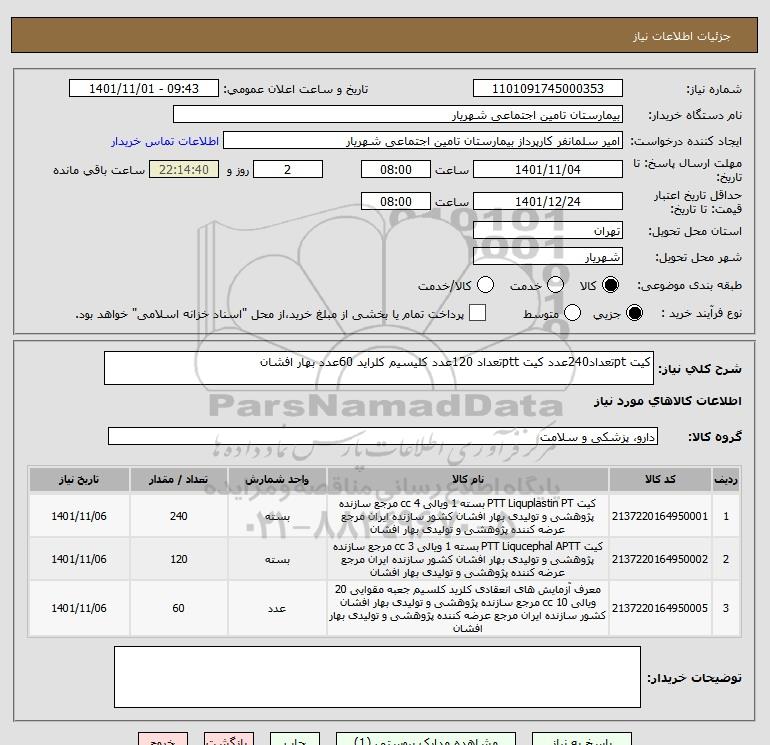Click the unit cell بسته in row 1
The width and height of the screenshot is (770, 745).
pyautogui.click(x=277, y=516)
